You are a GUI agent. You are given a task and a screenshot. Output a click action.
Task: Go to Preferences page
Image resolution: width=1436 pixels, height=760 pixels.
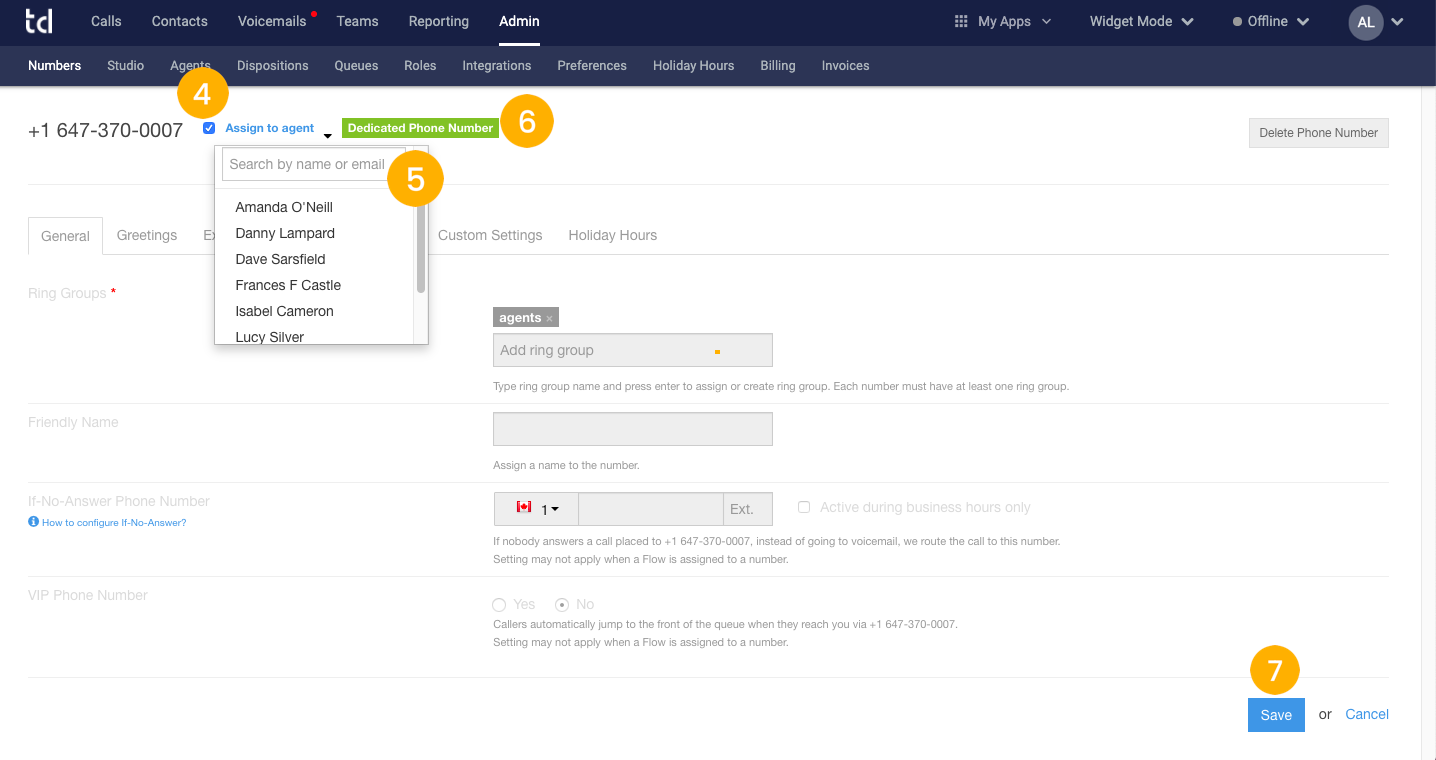pyautogui.click(x=592, y=65)
